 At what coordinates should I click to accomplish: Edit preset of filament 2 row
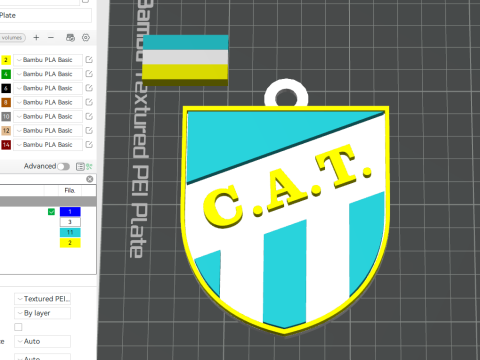pos(89,60)
